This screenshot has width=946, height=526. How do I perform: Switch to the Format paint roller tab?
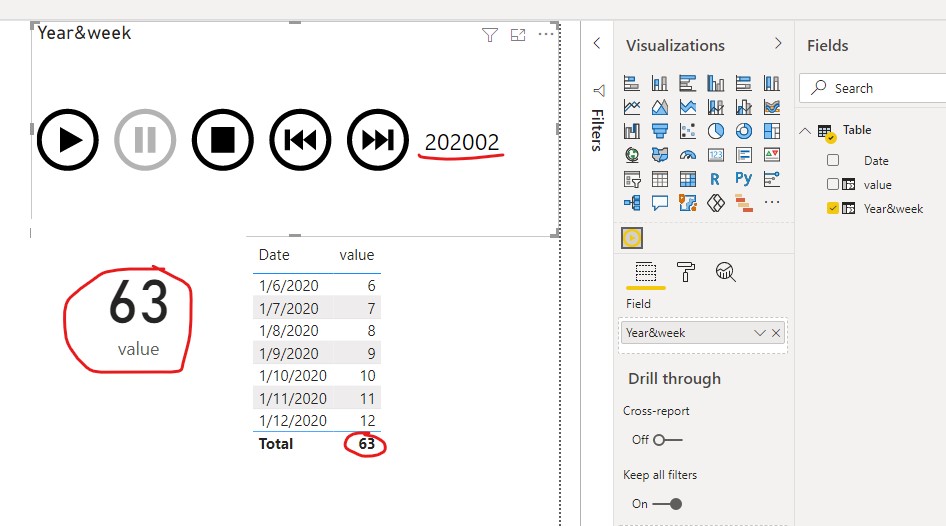coord(686,273)
